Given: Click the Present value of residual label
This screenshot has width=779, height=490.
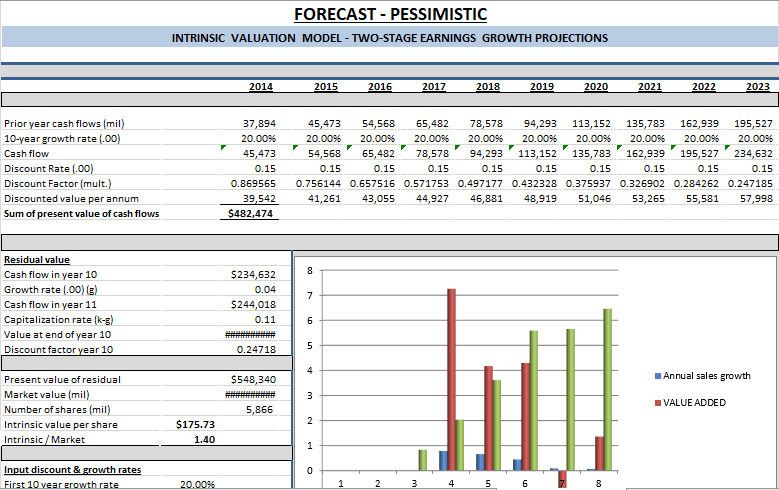Looking at the screenshot, I should (x=62, y=379).
